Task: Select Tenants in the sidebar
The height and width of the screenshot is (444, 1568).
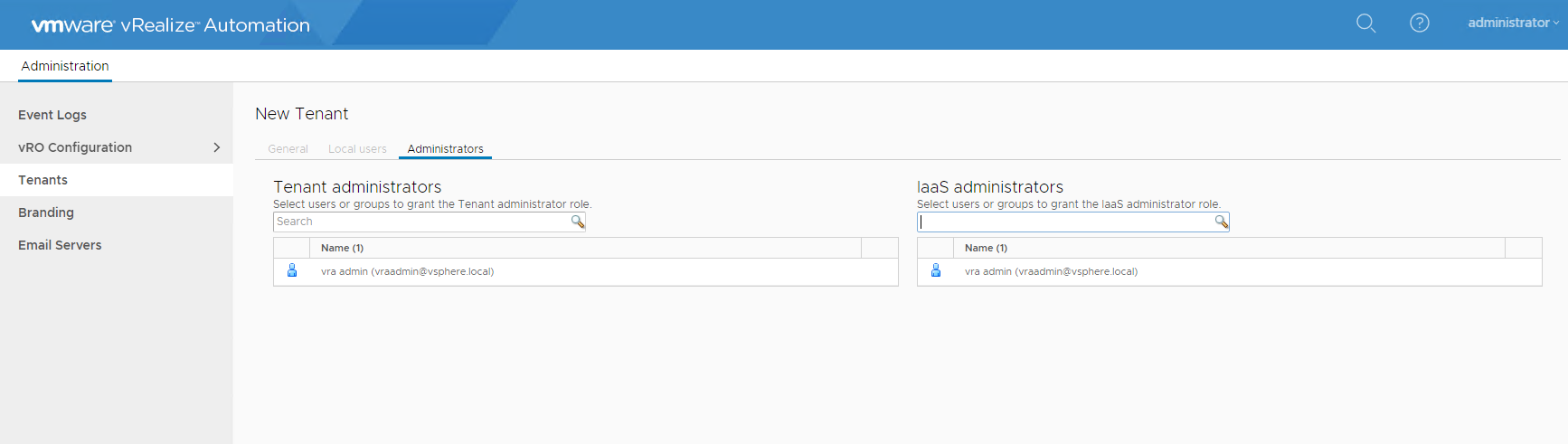Action: click(x=43, y=180)
